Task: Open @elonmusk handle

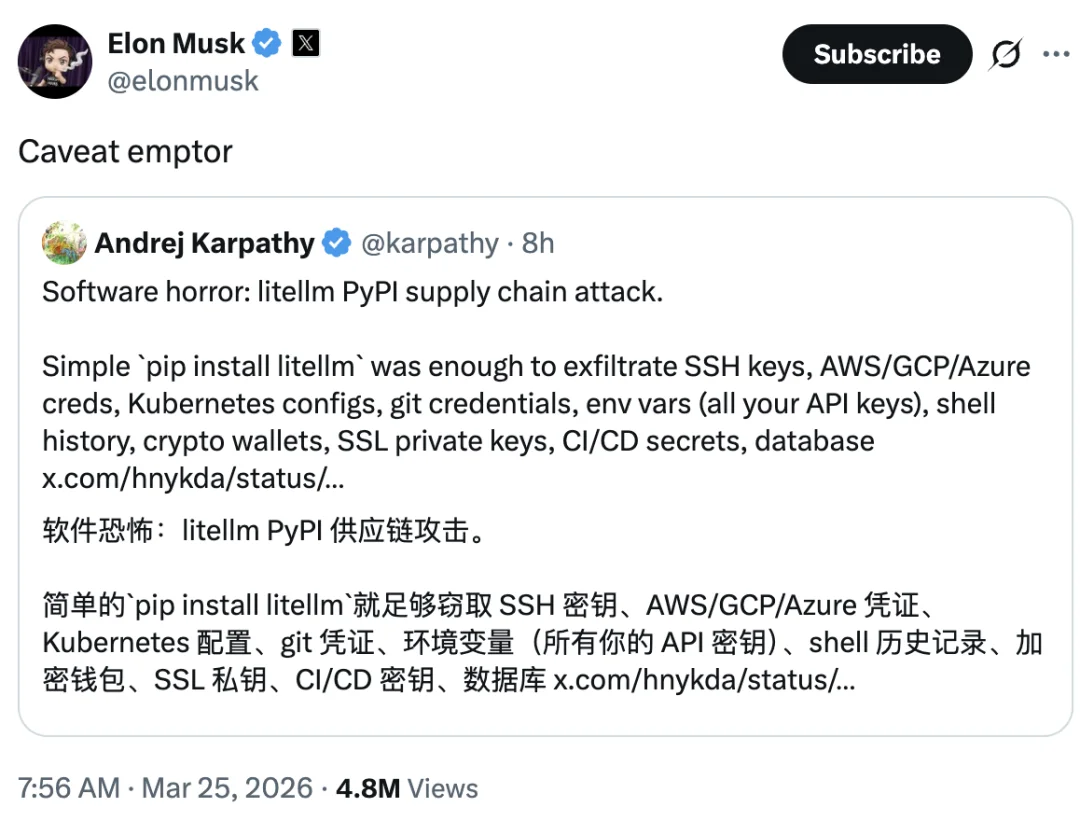Action: click(x=183, y=81)
